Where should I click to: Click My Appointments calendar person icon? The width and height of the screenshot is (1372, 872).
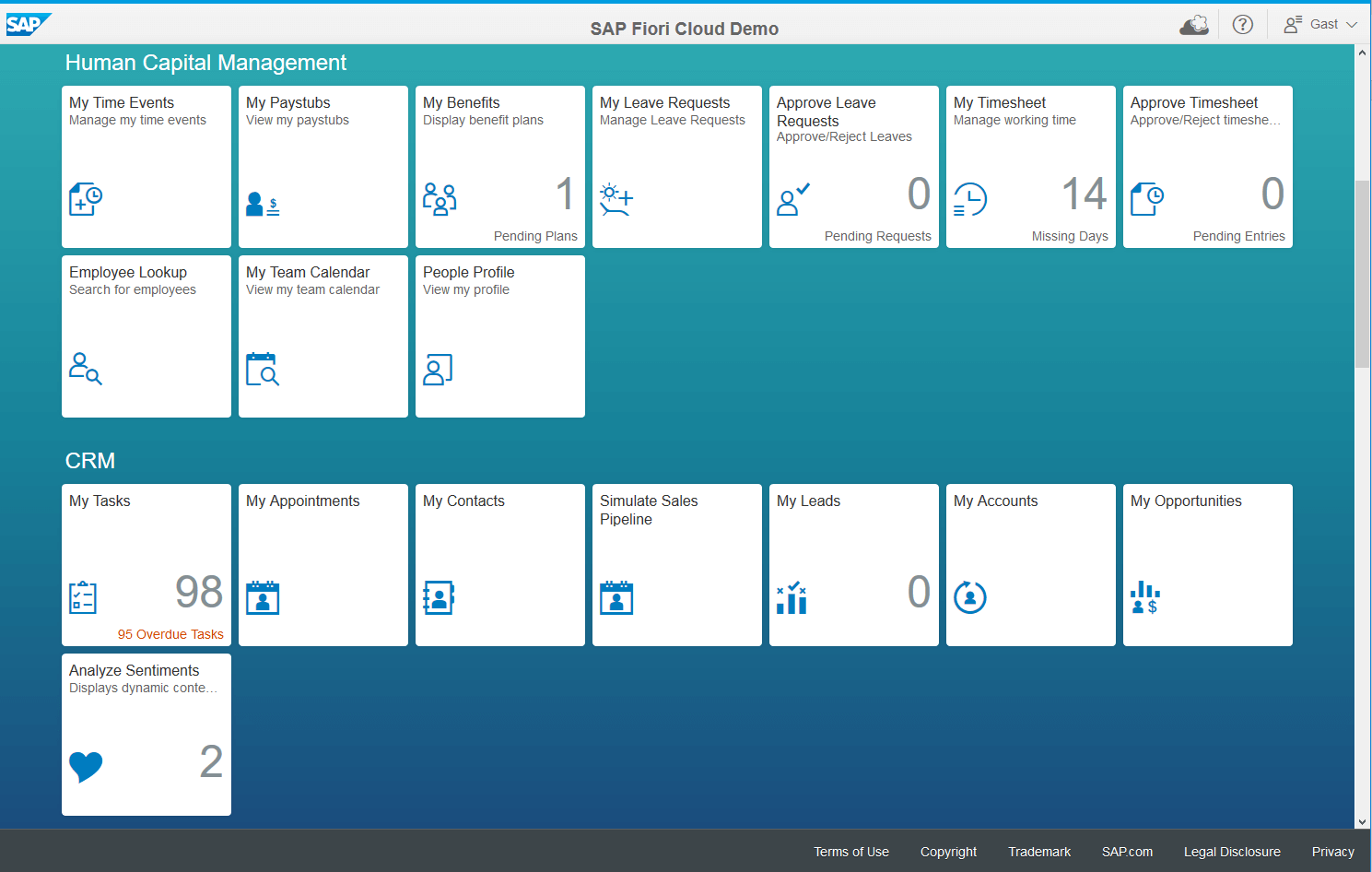(263, 597)
